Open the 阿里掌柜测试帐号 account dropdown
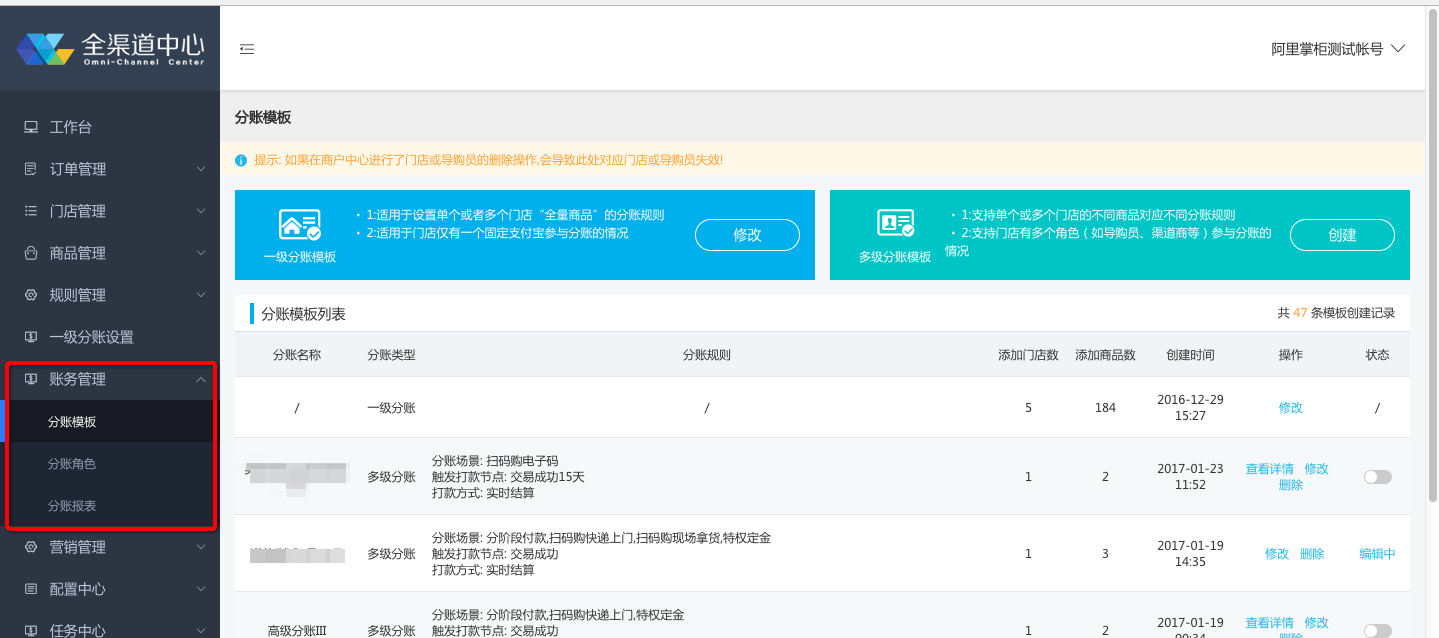Screen dimensions: 1439x638 coord(1338,49)
